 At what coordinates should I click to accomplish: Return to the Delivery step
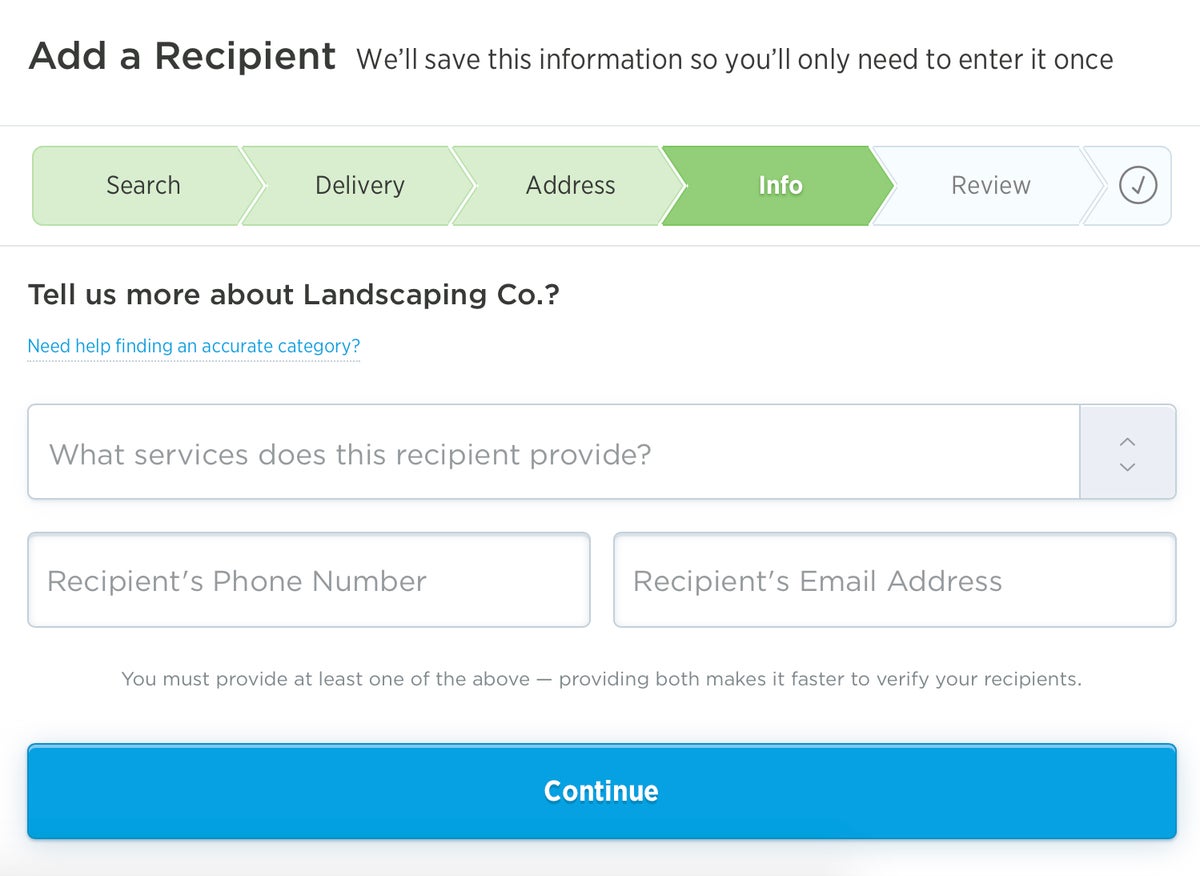click(359, 185)
